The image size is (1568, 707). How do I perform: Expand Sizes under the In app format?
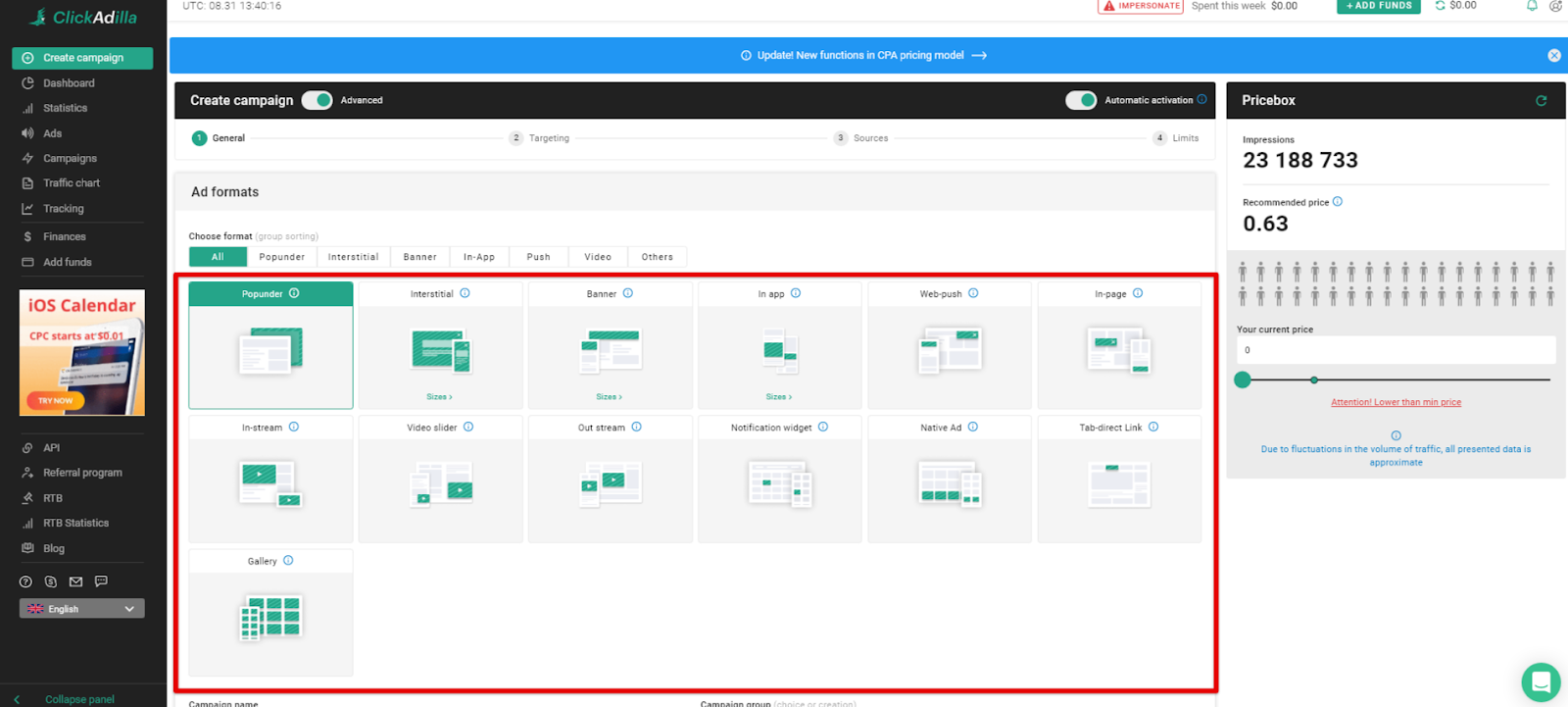coord(778,397)
